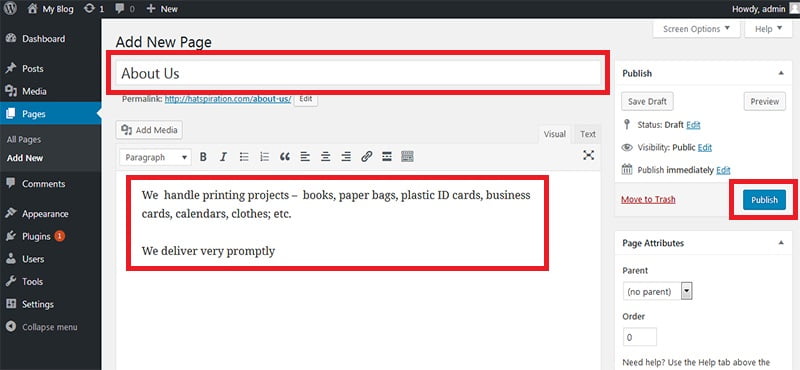Click the Add Media button
Viewport: 800px width, 370px height.
[x=149, y=130]
